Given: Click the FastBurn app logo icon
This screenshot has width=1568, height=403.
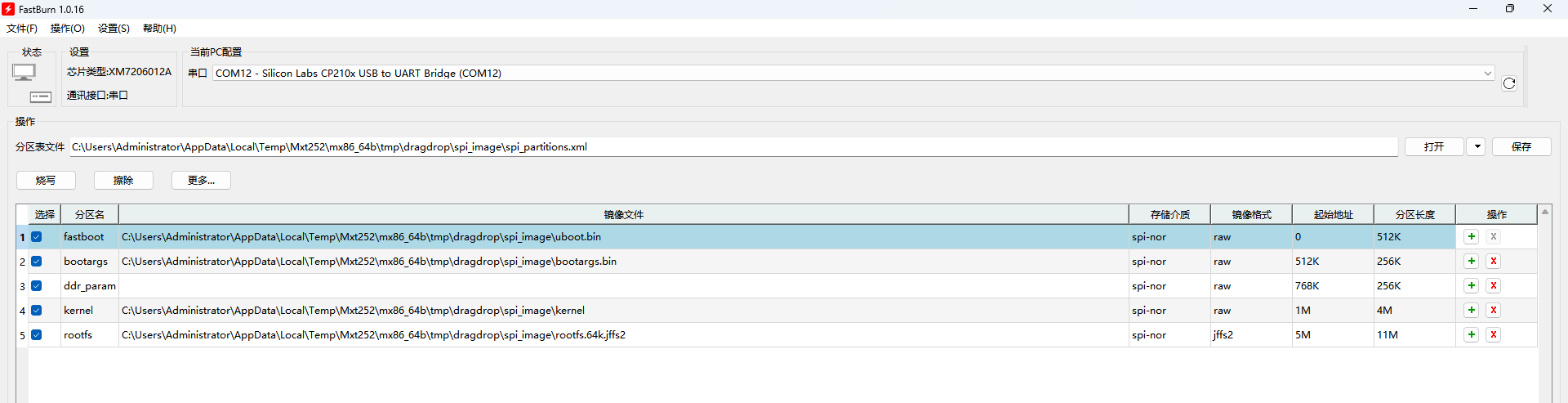Looking at the screenshot, I should click(x=8, y=9).
